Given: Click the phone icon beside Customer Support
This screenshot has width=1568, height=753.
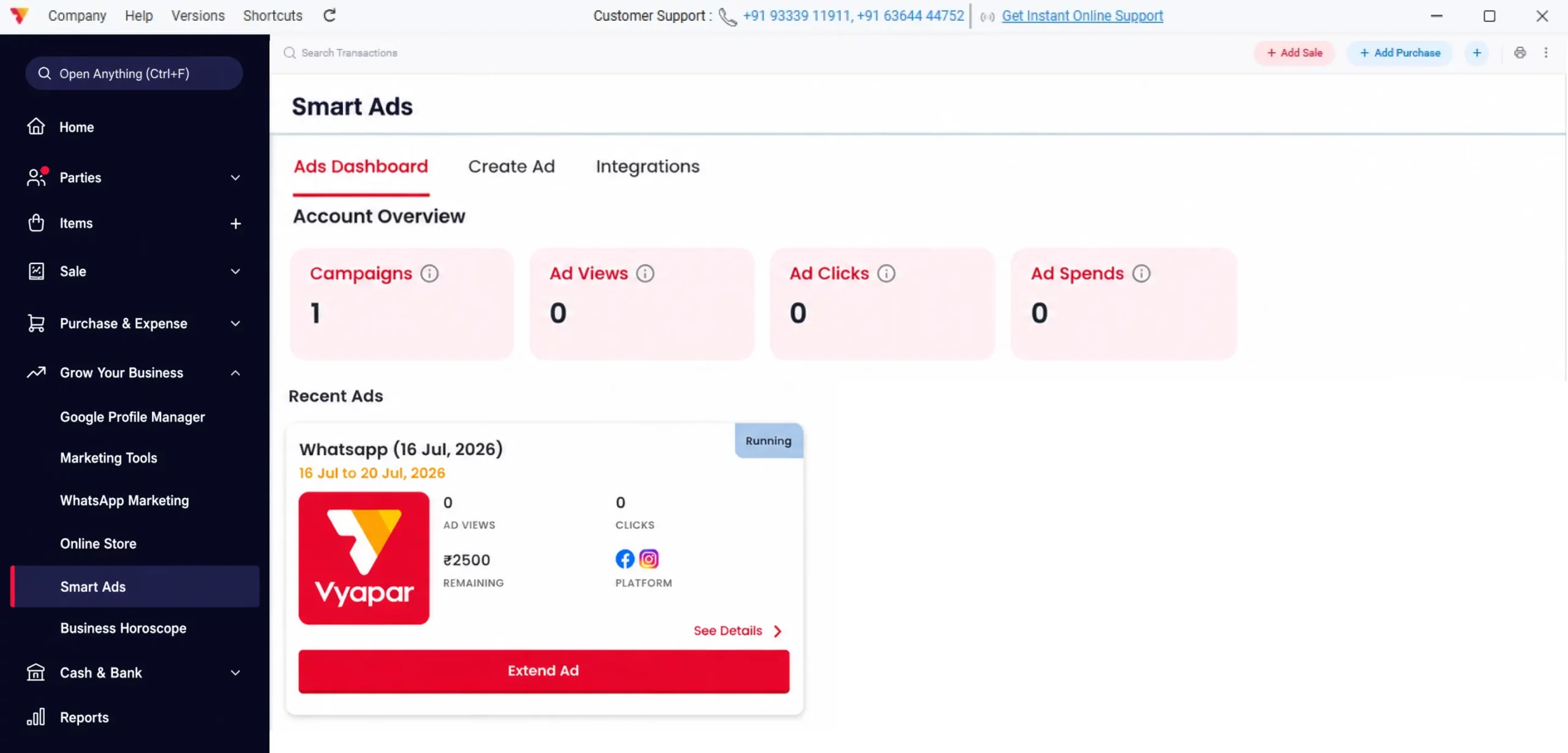Looking at the screenshot, I should (x=727, y=17).
